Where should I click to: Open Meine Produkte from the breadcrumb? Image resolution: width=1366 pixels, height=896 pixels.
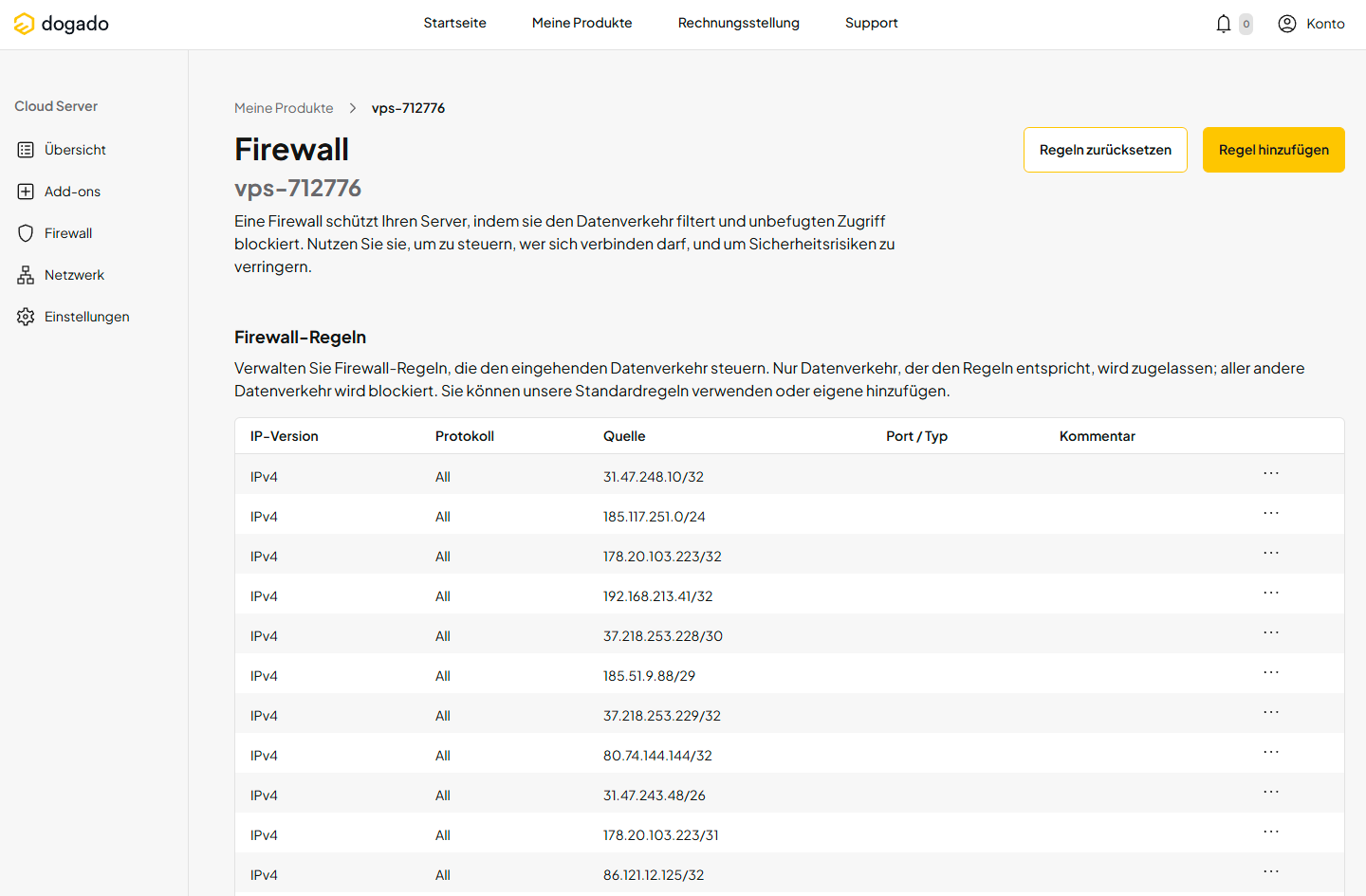pyautogui.click(x=284, y=107)
